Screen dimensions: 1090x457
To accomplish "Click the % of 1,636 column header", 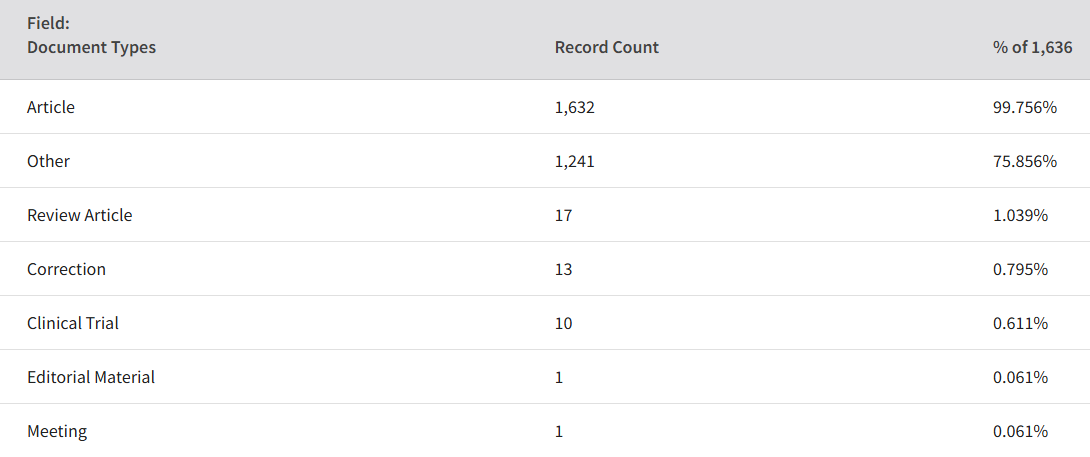I will pos(1033,48).
